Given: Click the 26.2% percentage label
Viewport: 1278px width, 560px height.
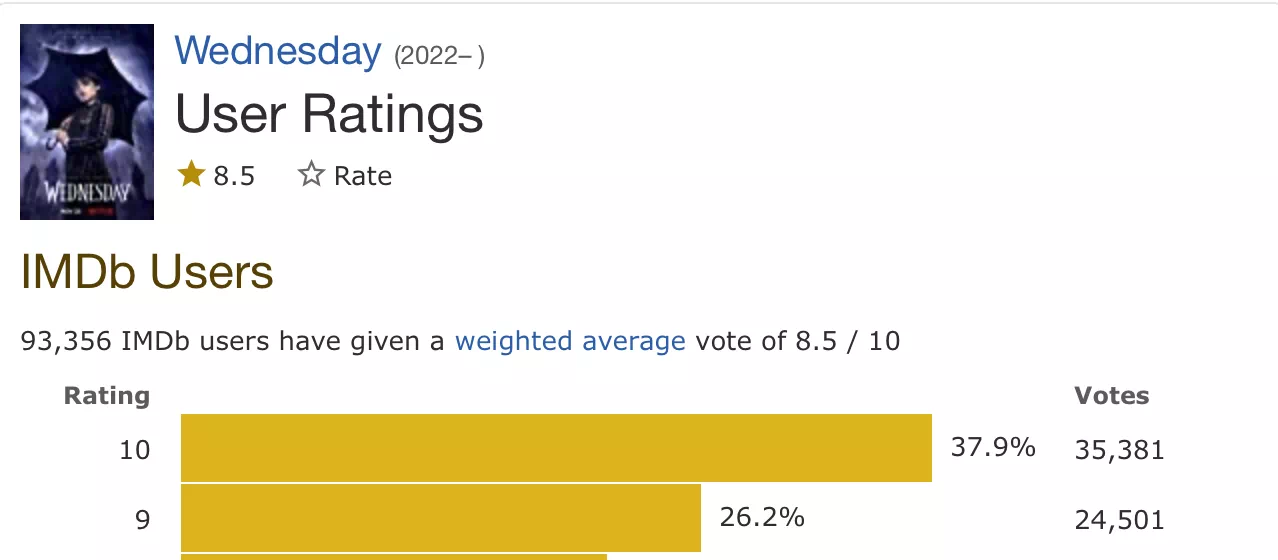Looking at the screenshot, I should point(762,517).
